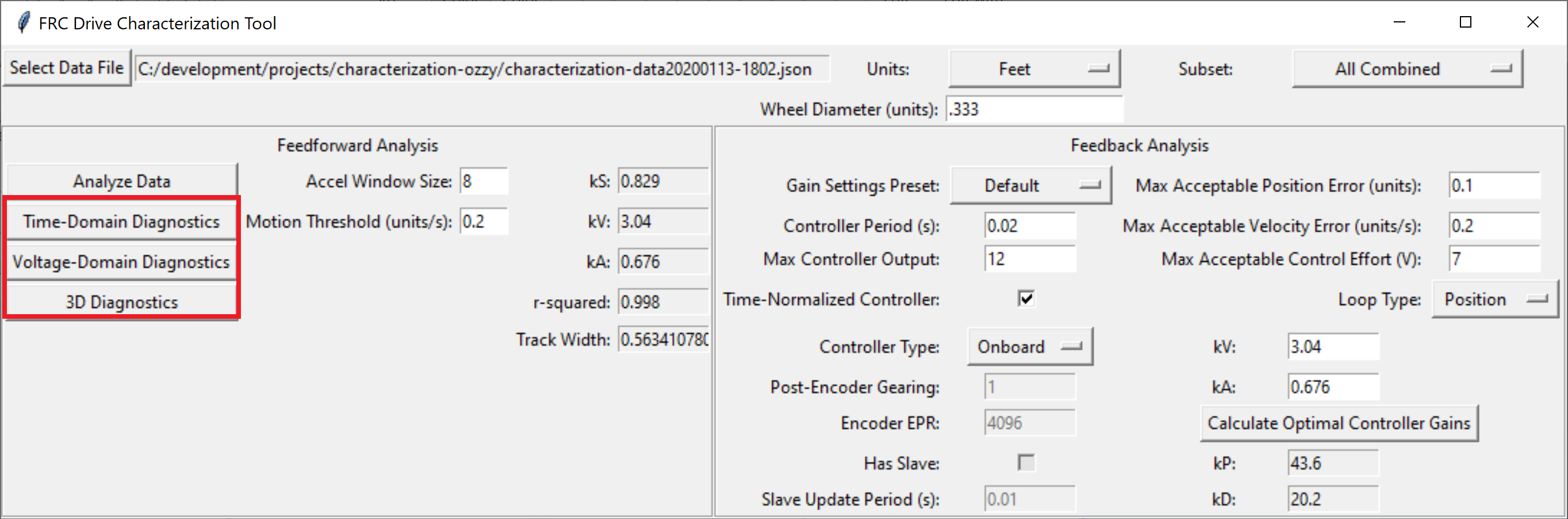Launch Voltage-Domain Diagnostics plot
1568x519 pixels.
[x=121, y=262]
